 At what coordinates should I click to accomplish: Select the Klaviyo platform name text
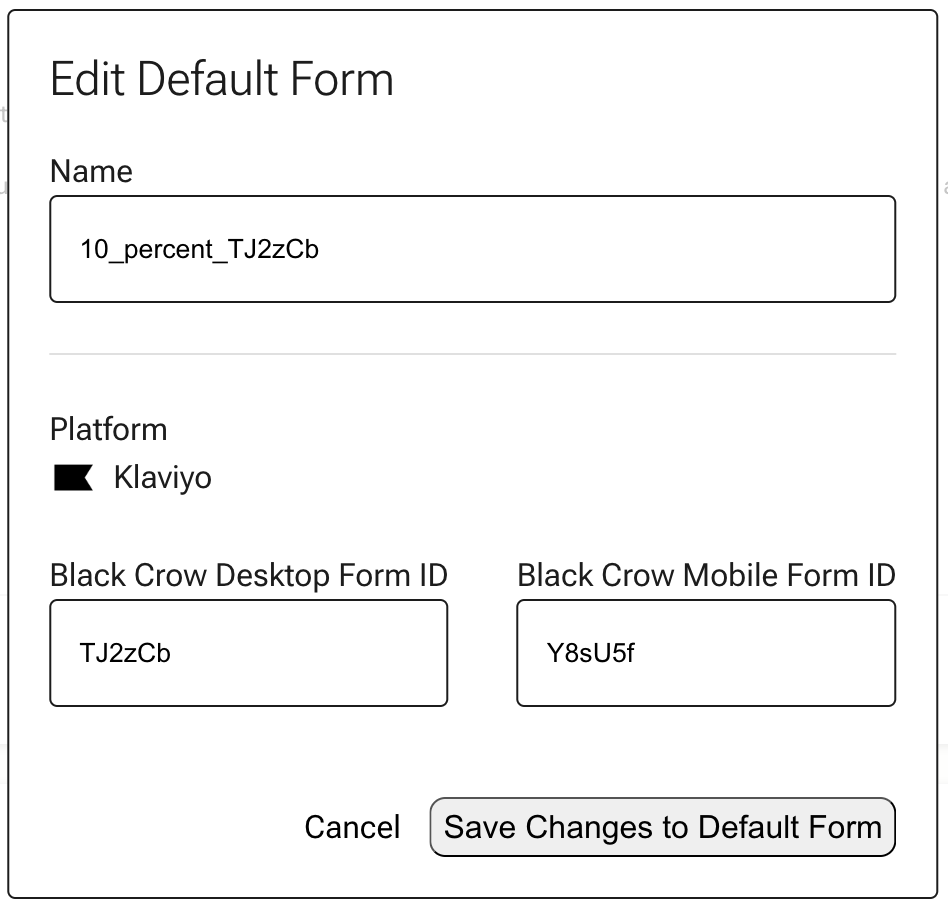163,478
